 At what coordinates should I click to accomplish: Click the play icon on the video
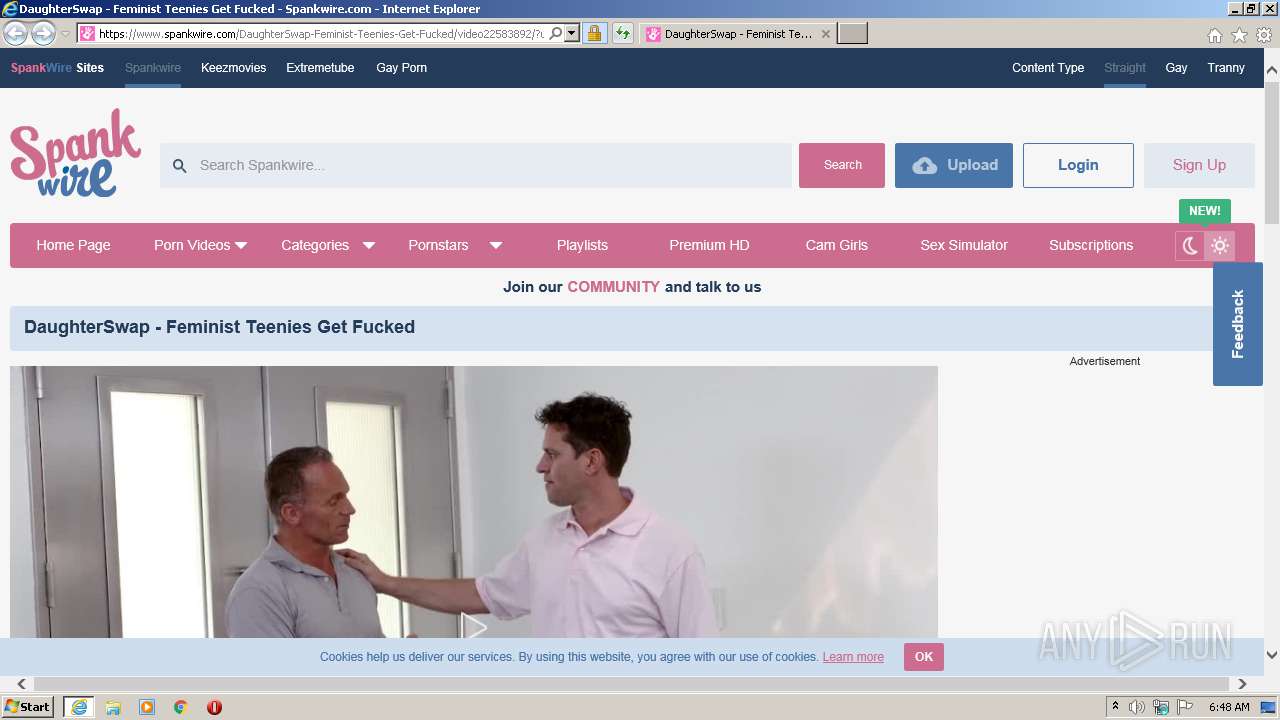click(x=474, y=628)
